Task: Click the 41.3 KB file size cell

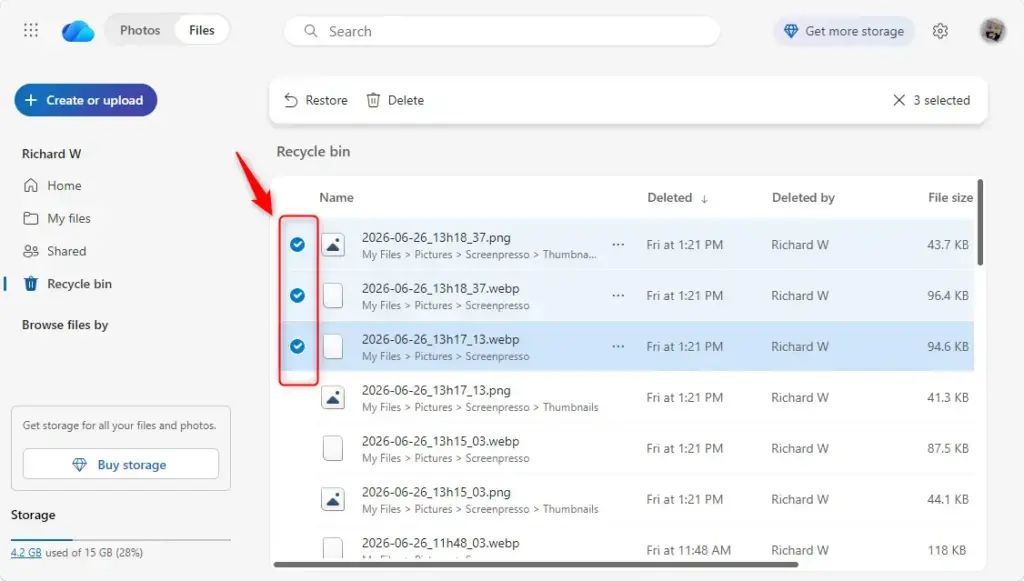Action: 948,398
